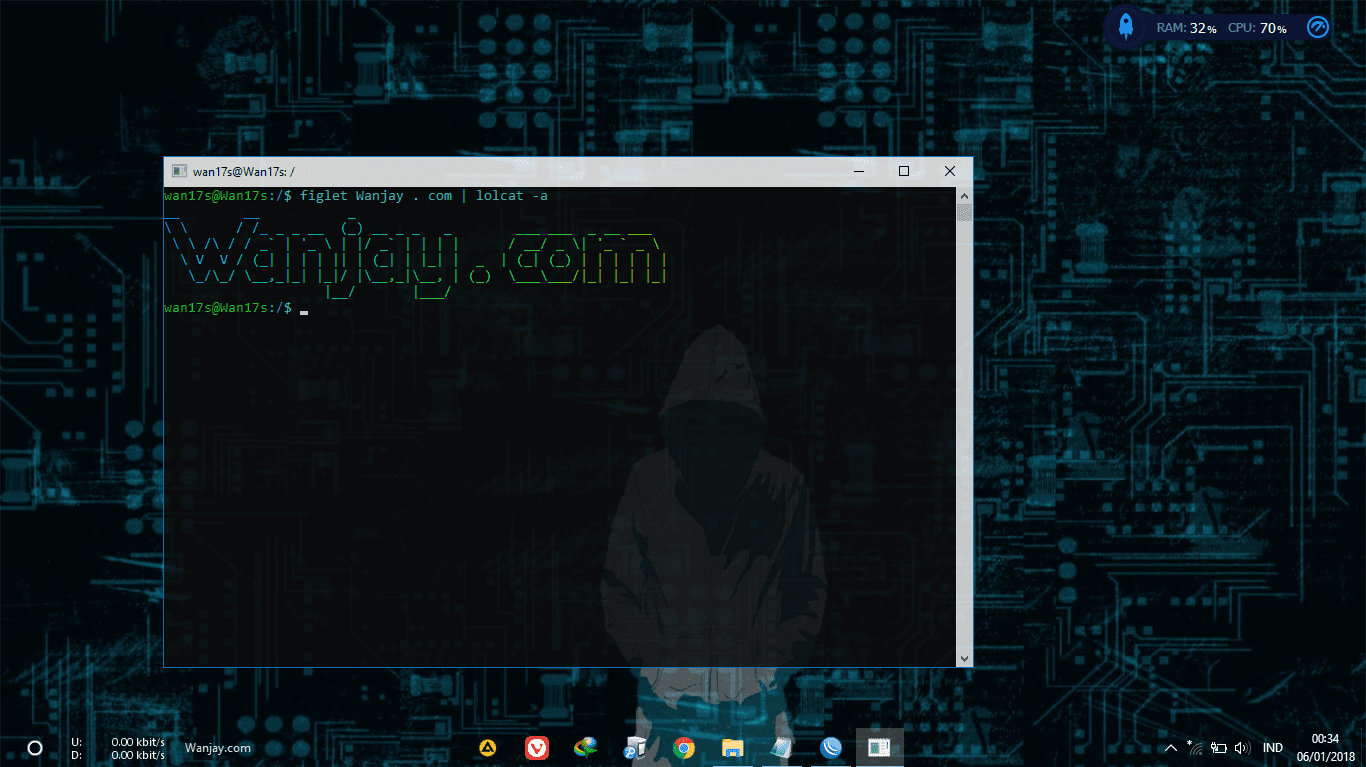Open the speedometer gauge icon in the widget
The image size is (1366, 767).
[x=1318, y=27]
